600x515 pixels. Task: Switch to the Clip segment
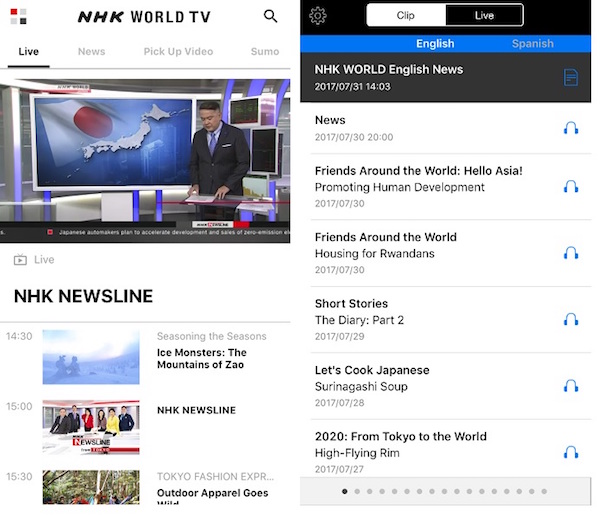pyautogui.click(x=406, y=15)
